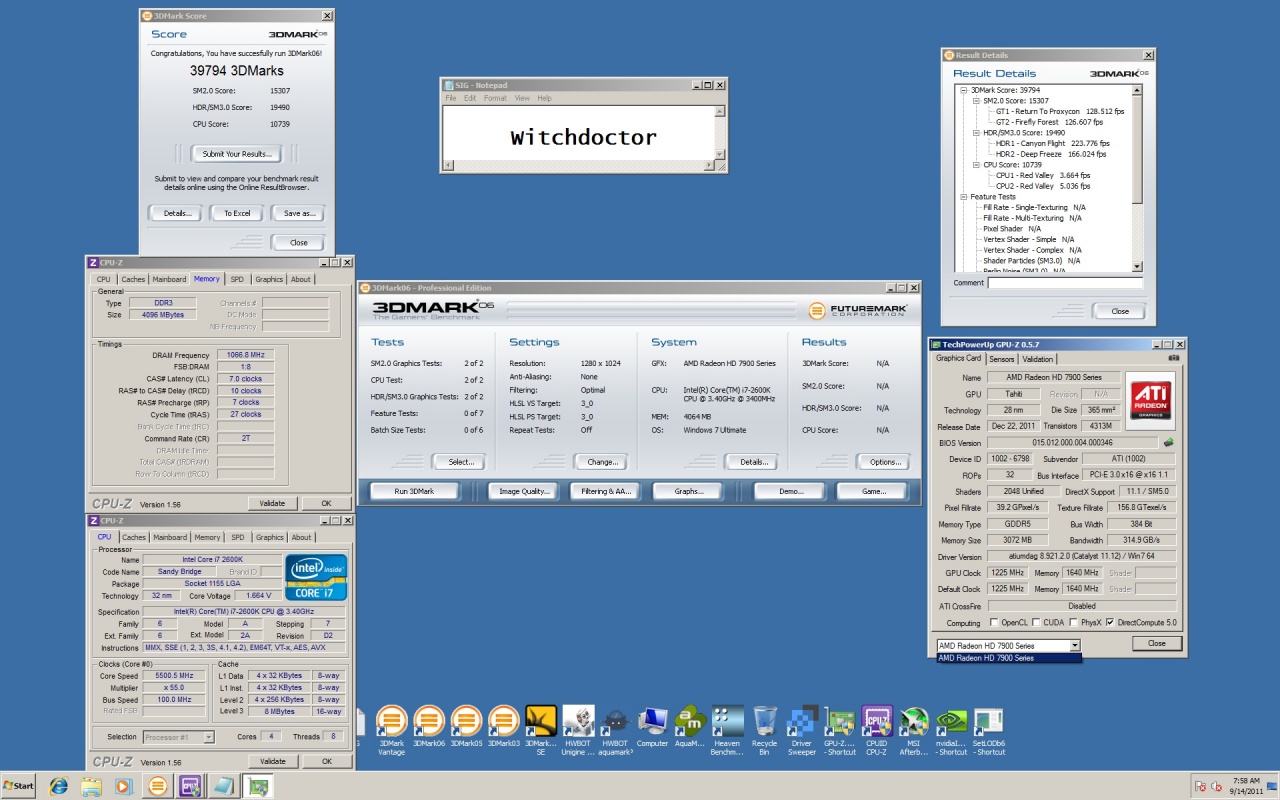Screen dimensions: 1280x800
Task: Open the Recycle Bin on the desktop
Action: [765, 721]
